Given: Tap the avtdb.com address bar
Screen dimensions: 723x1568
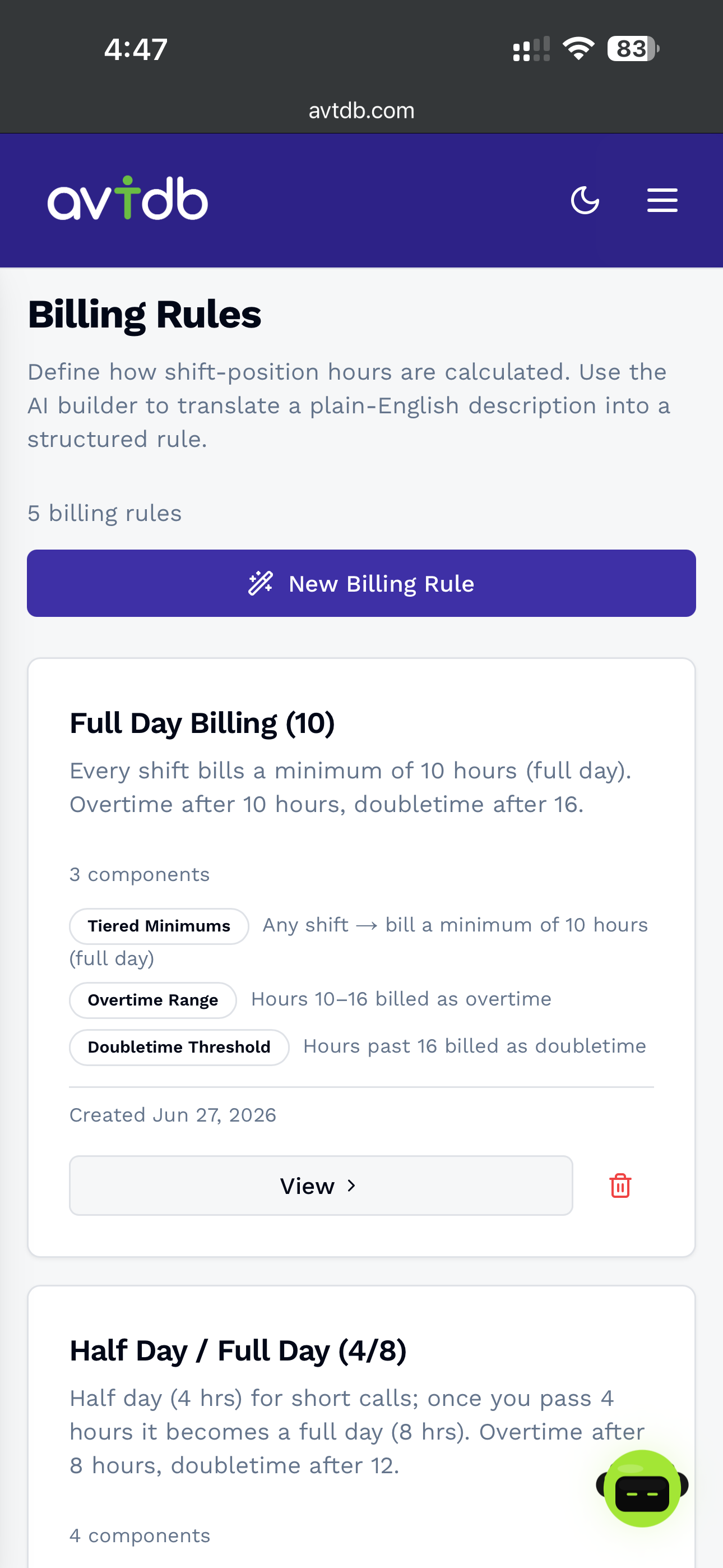Looking at the screenshot, I should [361, 111].
